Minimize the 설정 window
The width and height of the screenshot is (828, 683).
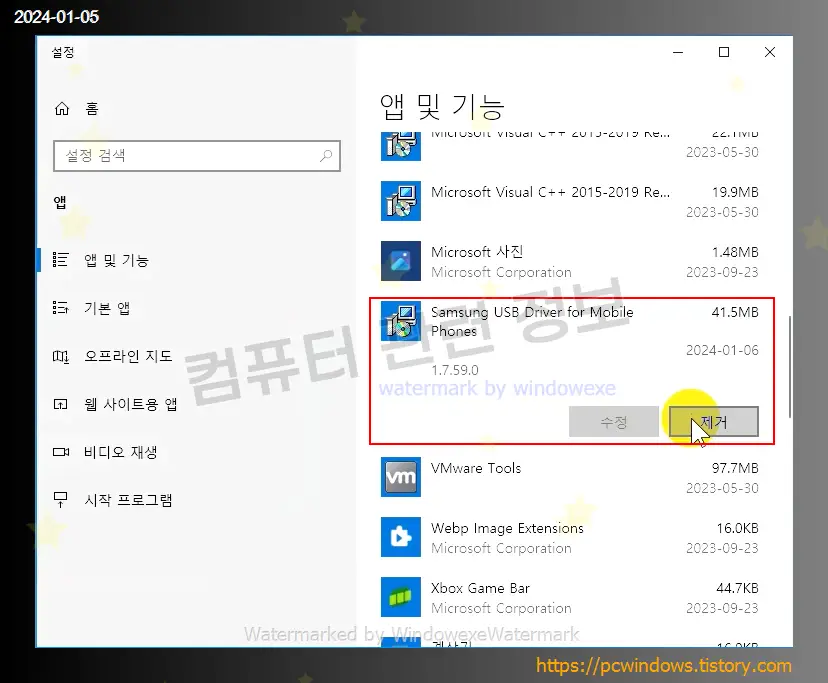coord(678,52)
